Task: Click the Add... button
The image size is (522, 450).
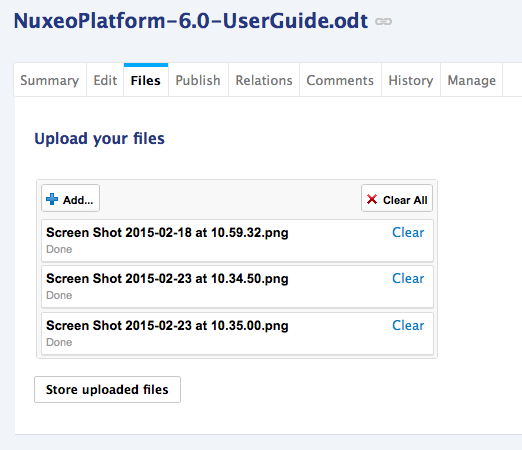Action: pyautogui.click(x=70, y=198)
